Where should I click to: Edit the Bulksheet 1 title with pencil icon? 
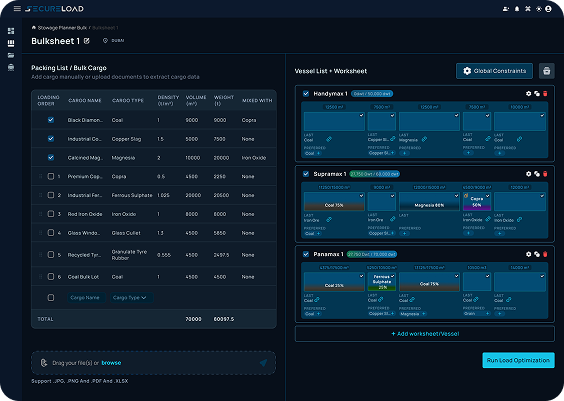tap(87, 41)
